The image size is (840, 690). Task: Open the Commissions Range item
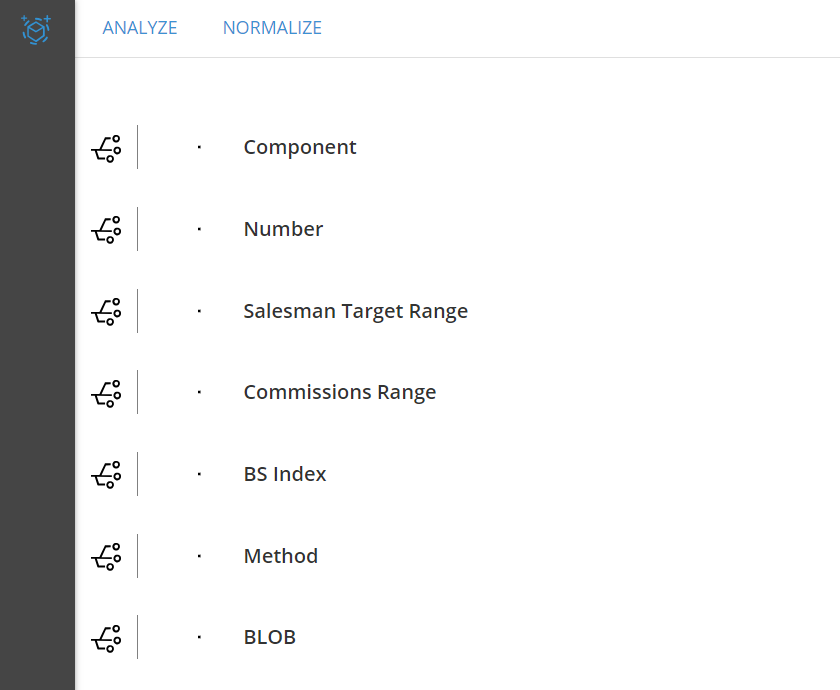pyautogui.click(x=340, y=392)
